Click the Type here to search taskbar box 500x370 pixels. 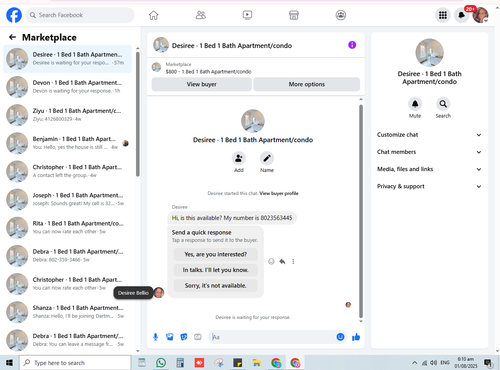point(75,363)
